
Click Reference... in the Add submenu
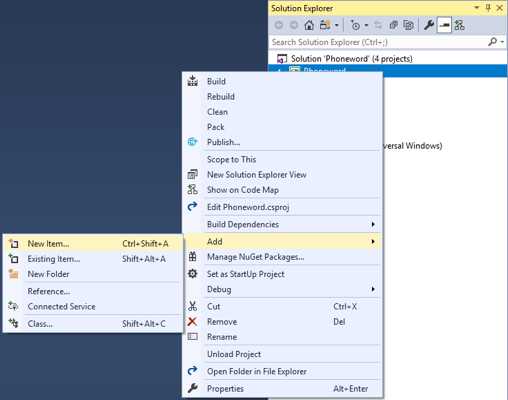(x=93, y=291)
